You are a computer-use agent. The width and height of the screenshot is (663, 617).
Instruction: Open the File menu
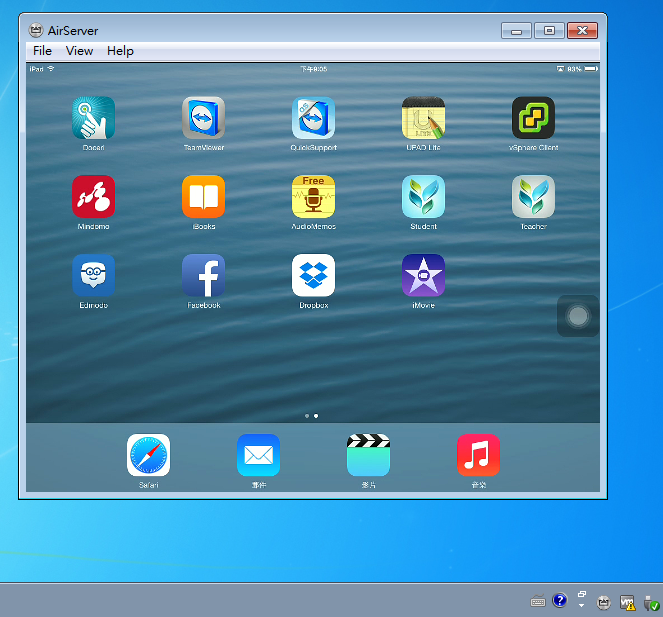(x=42, y=51)
